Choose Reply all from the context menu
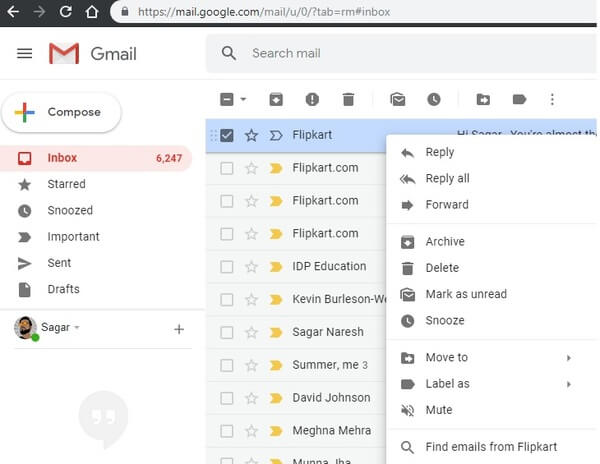Image resolution: width=600 pixels, height=464 pixels. click(492, 179)
